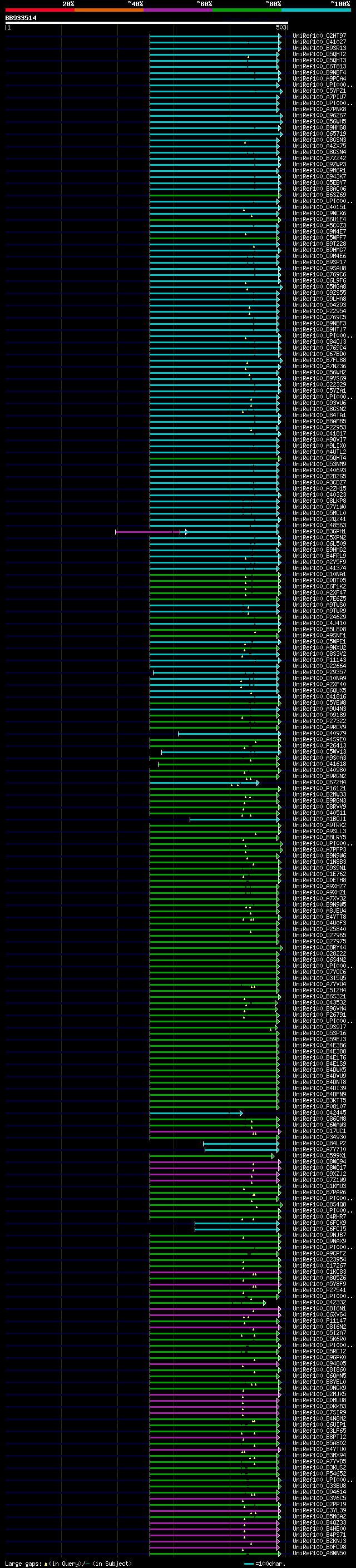Select hit label UniRef100_Q41618
The height and width of the screenshot is (1568, 356).
pos(319,764)
